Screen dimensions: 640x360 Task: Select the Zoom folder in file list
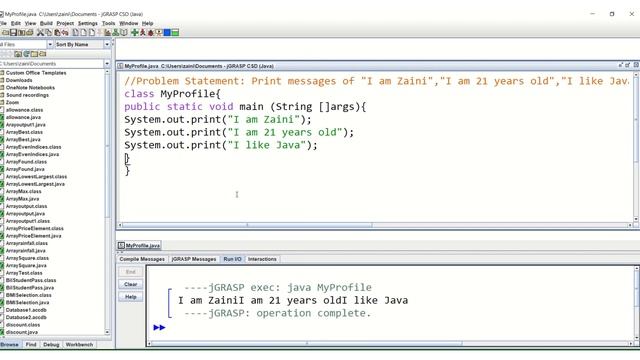coord(12,102)
